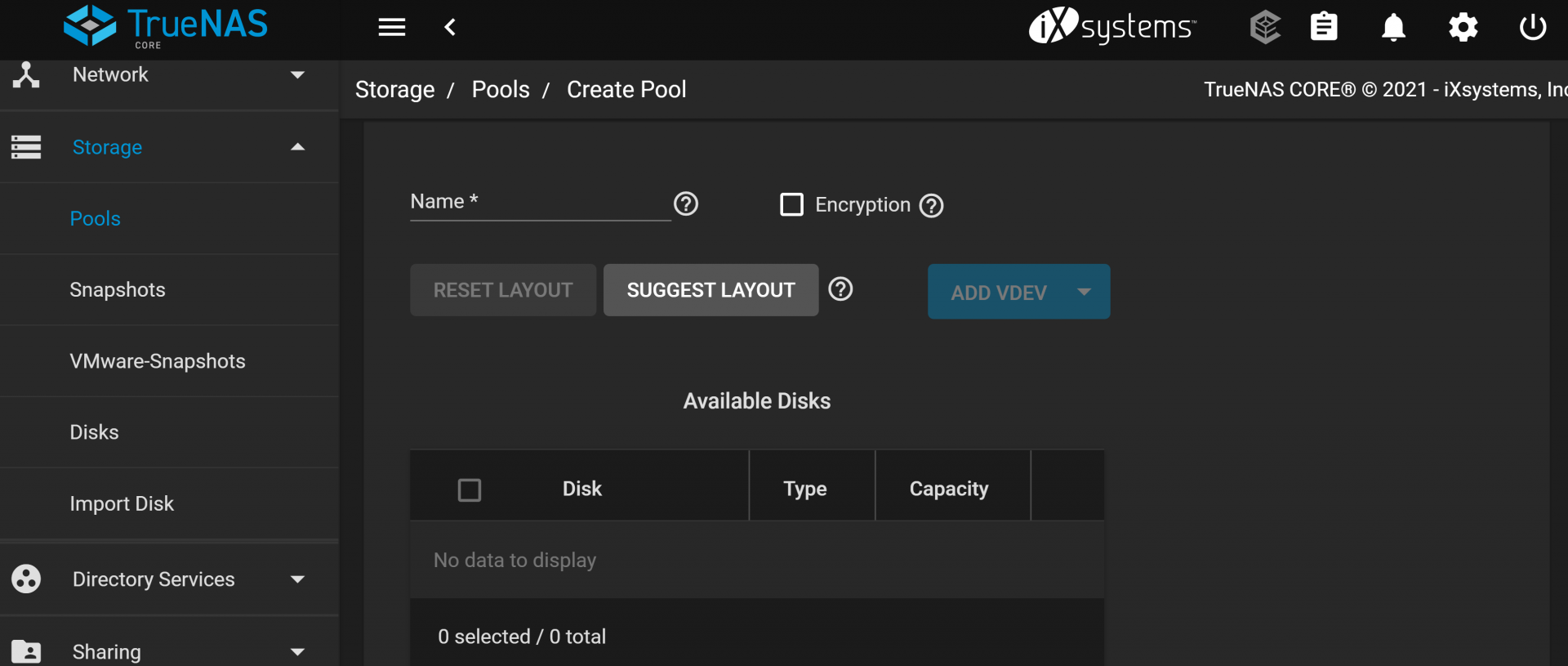The width and height of the screenshot is (1568, 666).
Task: Open the settings gear menu
Action: pyautogui.click(x=1463, y=27)
